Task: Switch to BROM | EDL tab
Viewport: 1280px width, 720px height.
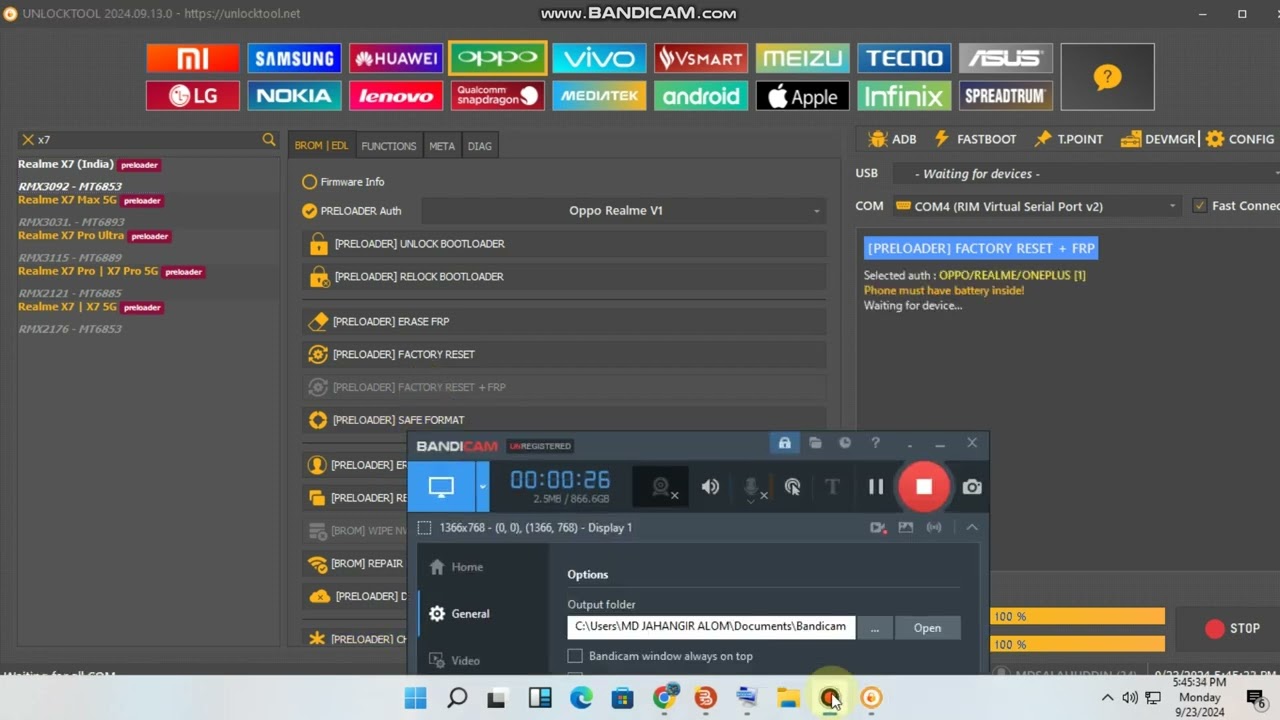Action: (x=321, y=146)
